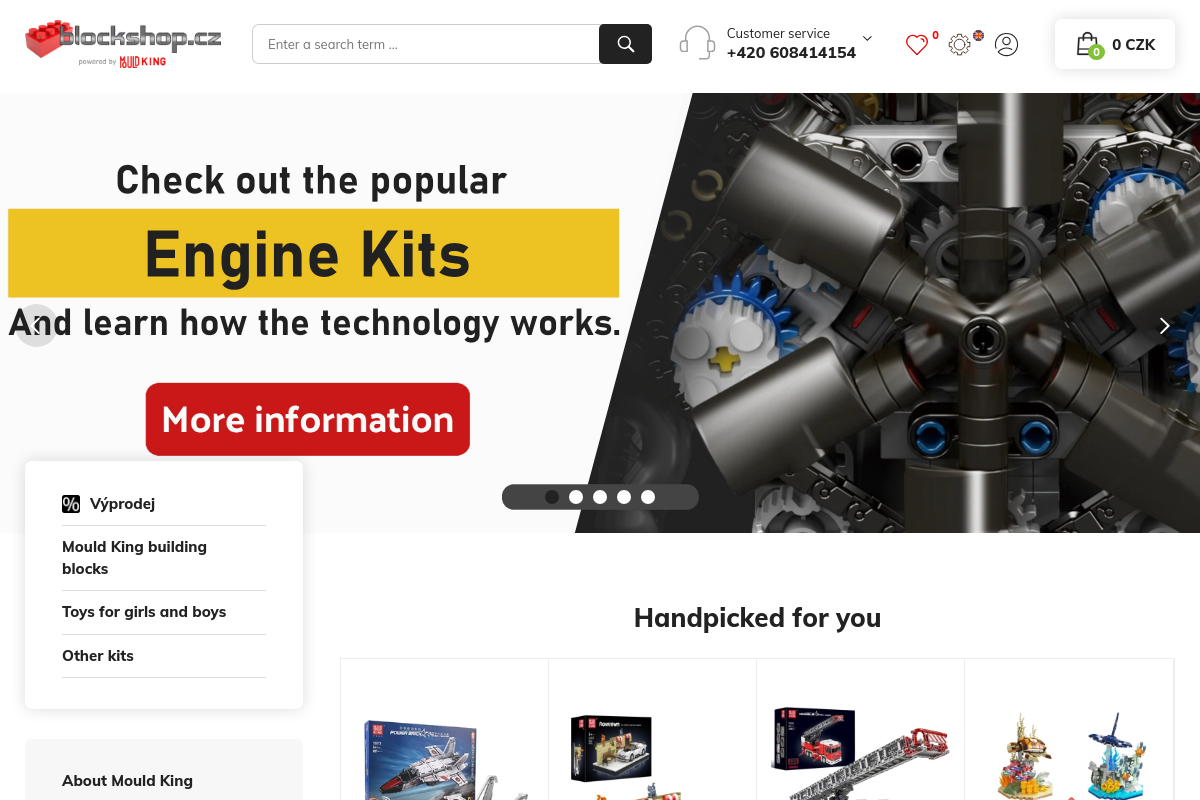The image size is (1200, 800).
Task: Select the third carousel slide dot
Action: tap(600, 497)
